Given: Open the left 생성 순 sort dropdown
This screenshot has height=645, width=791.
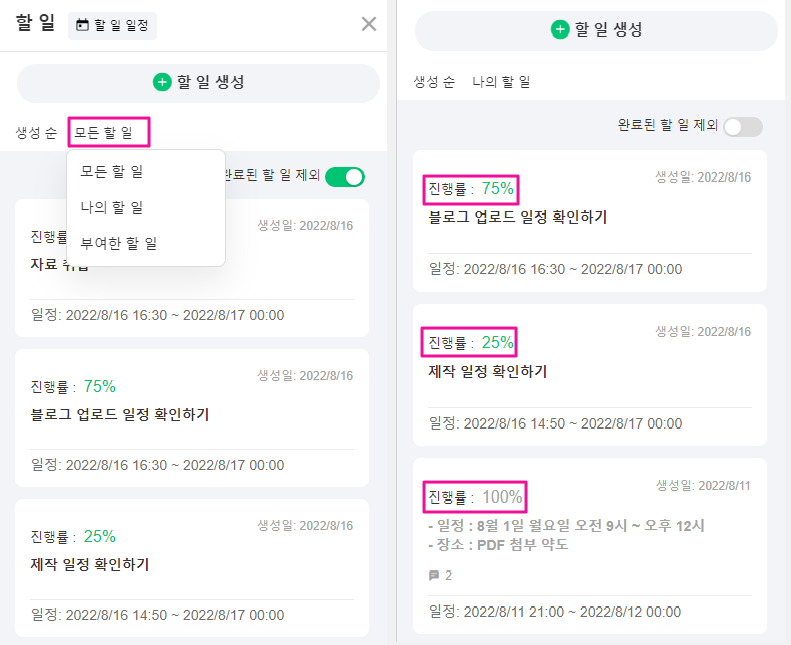Looking at the screenshot, I should 36,132.
